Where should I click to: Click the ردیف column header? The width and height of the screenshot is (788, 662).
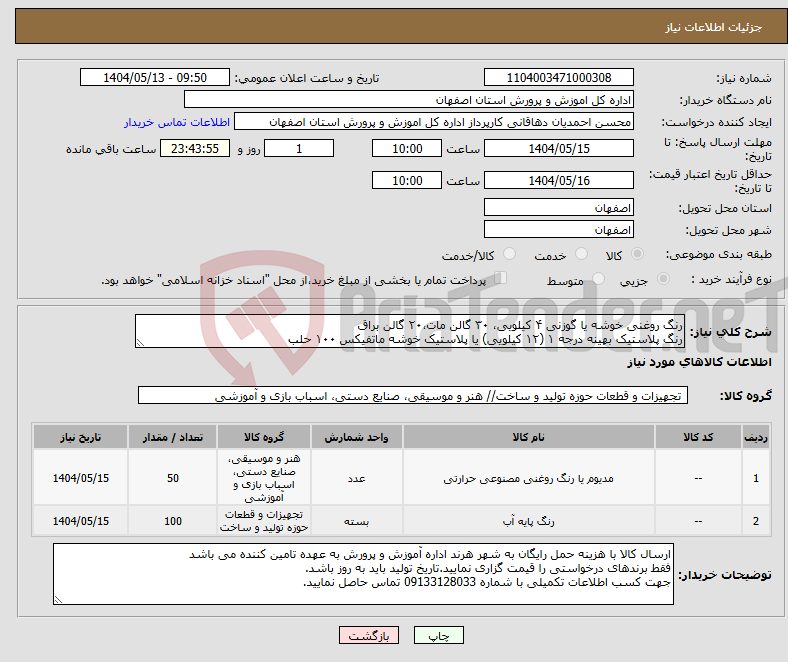[756, 437]
